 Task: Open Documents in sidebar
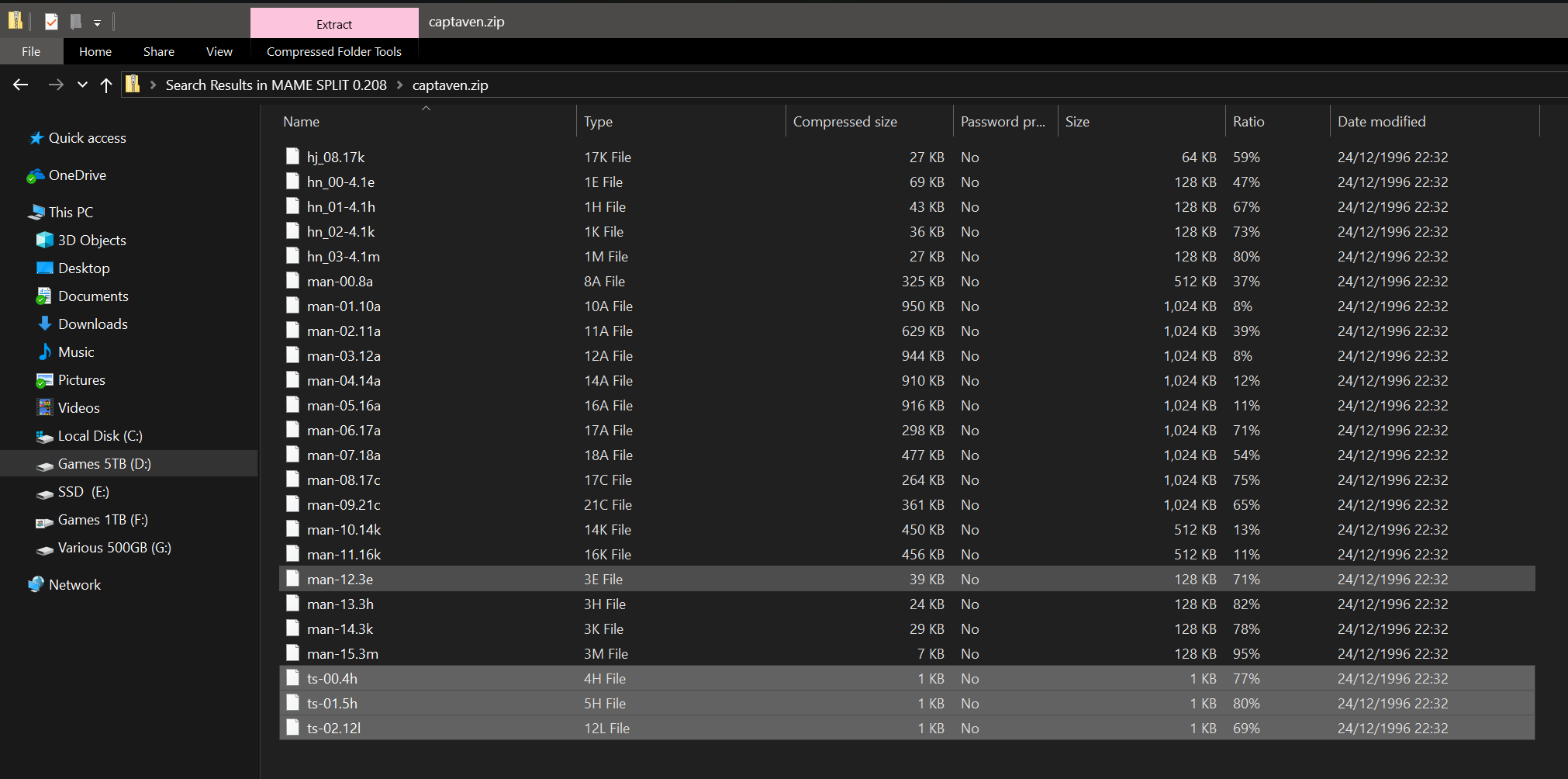click(x=93, y=296)
